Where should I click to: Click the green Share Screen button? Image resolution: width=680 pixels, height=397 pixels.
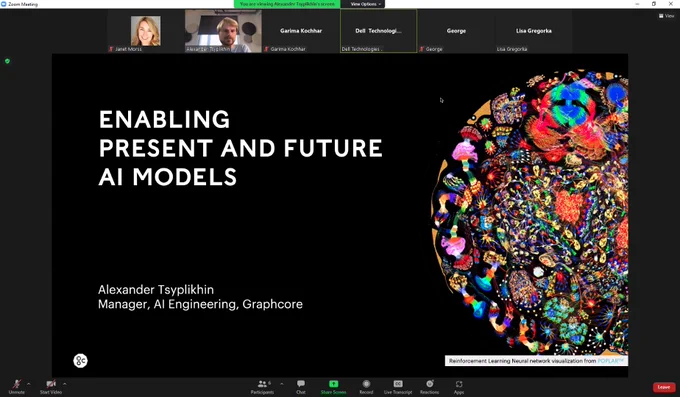(333, 386)
